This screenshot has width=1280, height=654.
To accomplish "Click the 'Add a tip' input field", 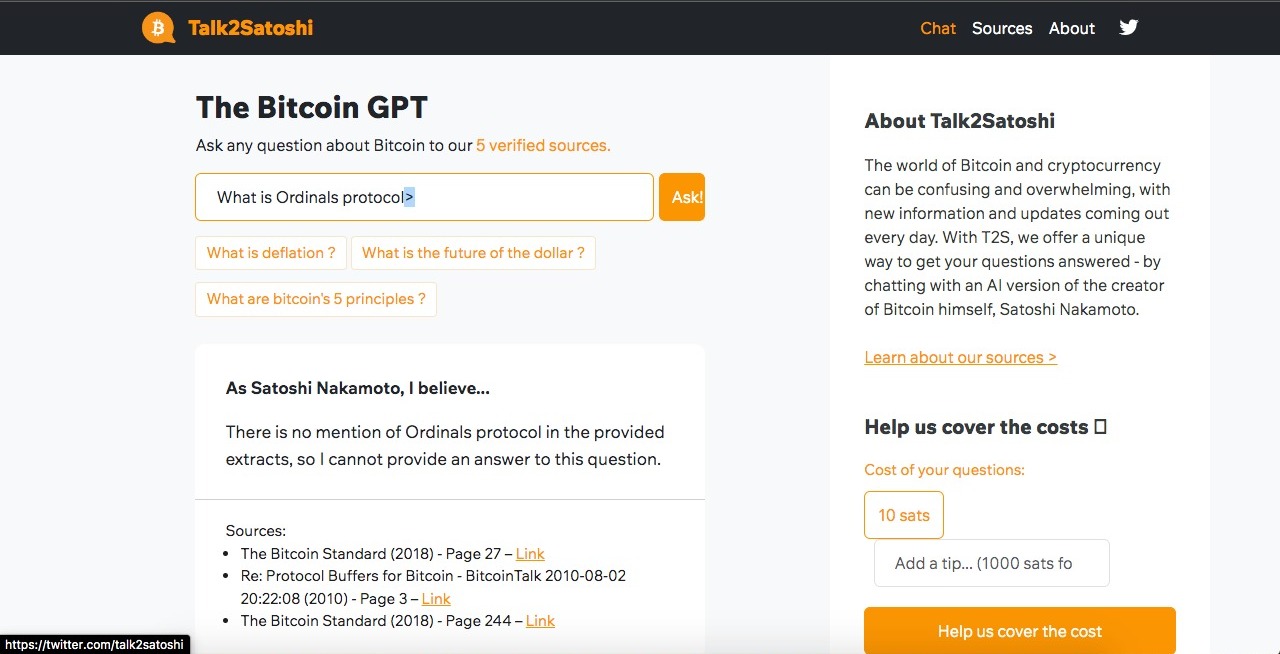I will (991, 563).
